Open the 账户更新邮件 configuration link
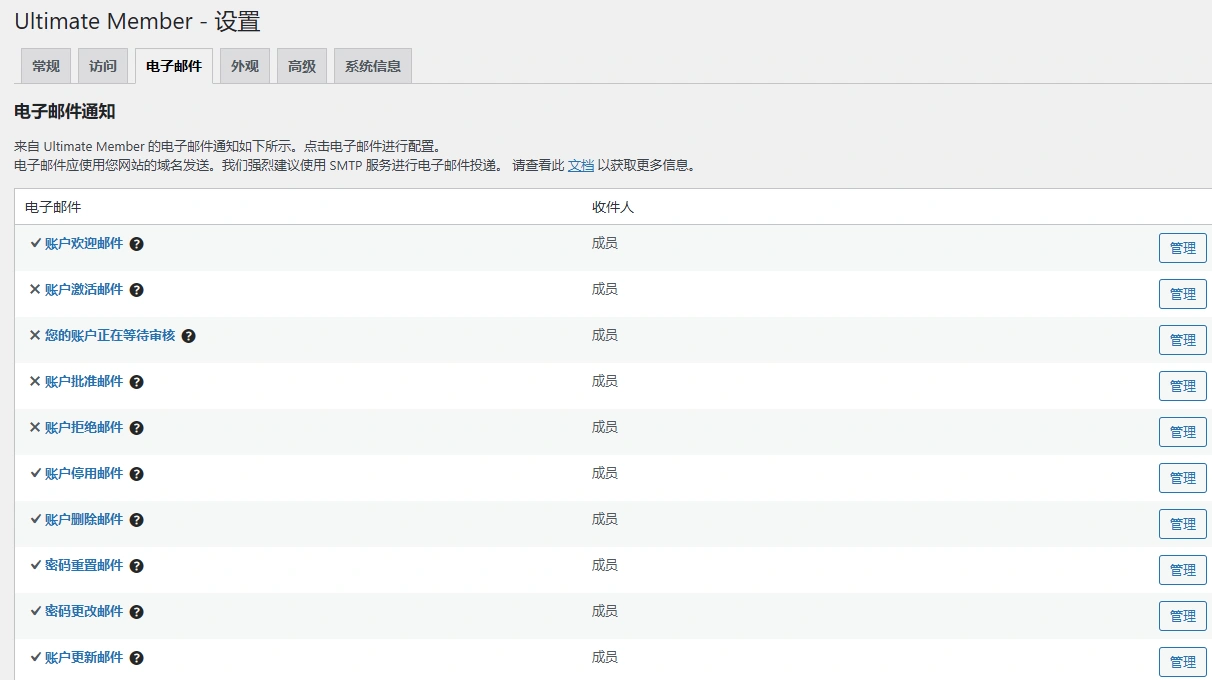The image size is (1212, 680). tap(83, 657)
